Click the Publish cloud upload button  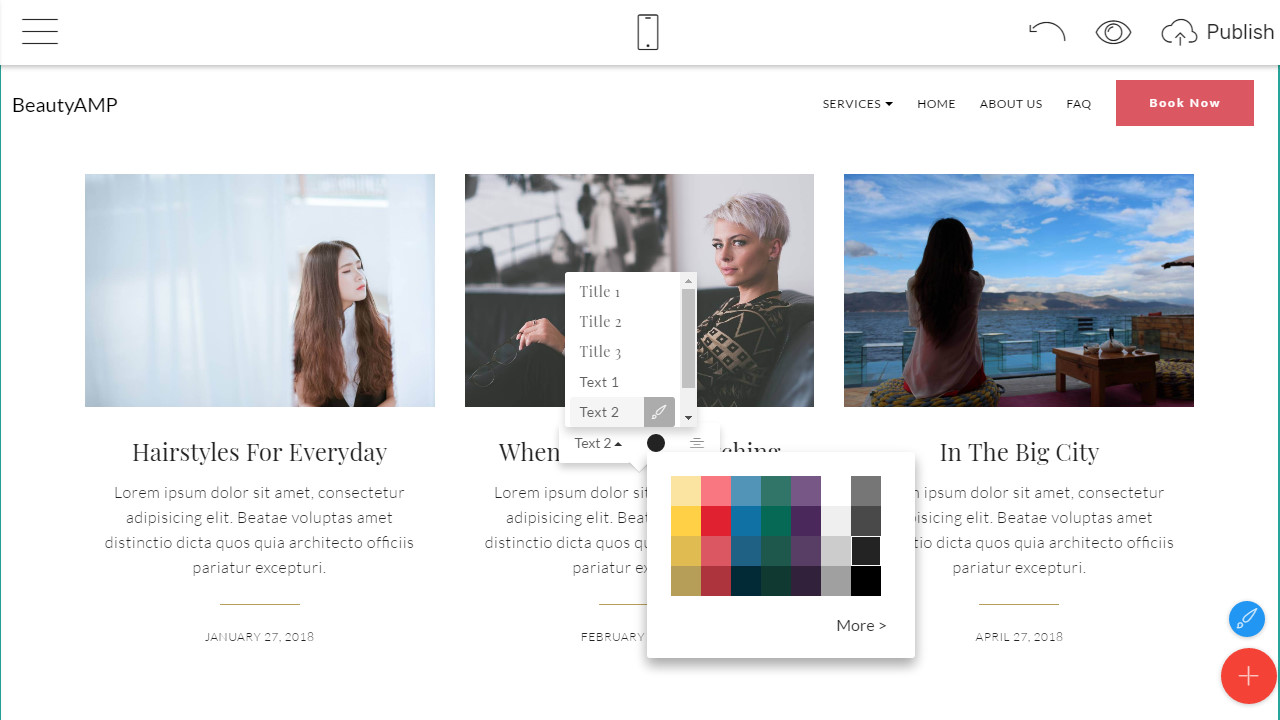point(1218,32)
